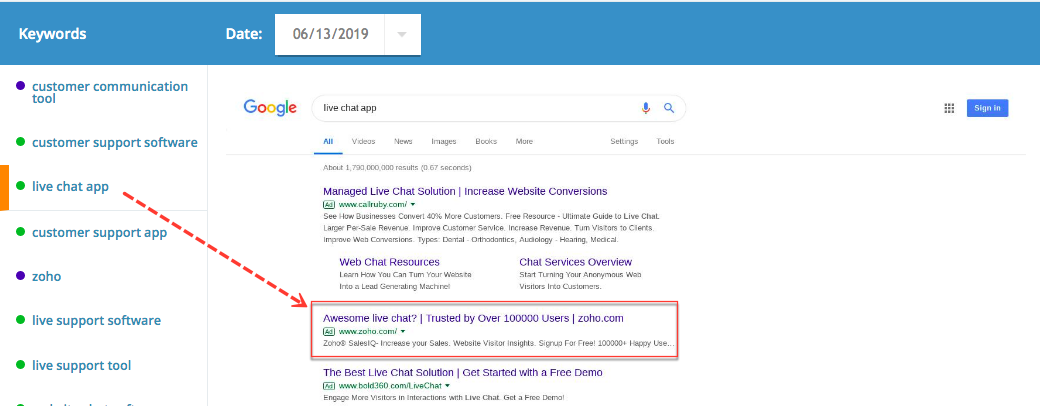Open the search Settings menu
The image size is (1040, 406).
click(x=624, y=141)
